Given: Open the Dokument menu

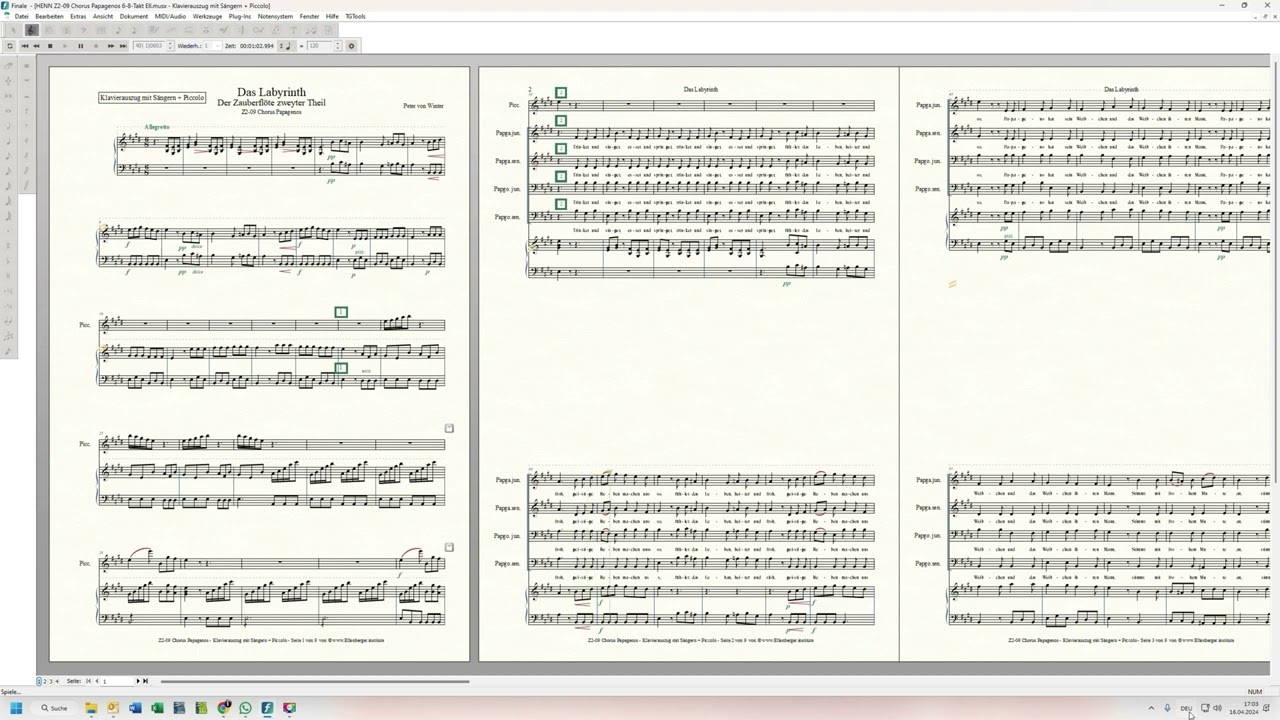Looking at the screenshot, I should click(134, 16).
